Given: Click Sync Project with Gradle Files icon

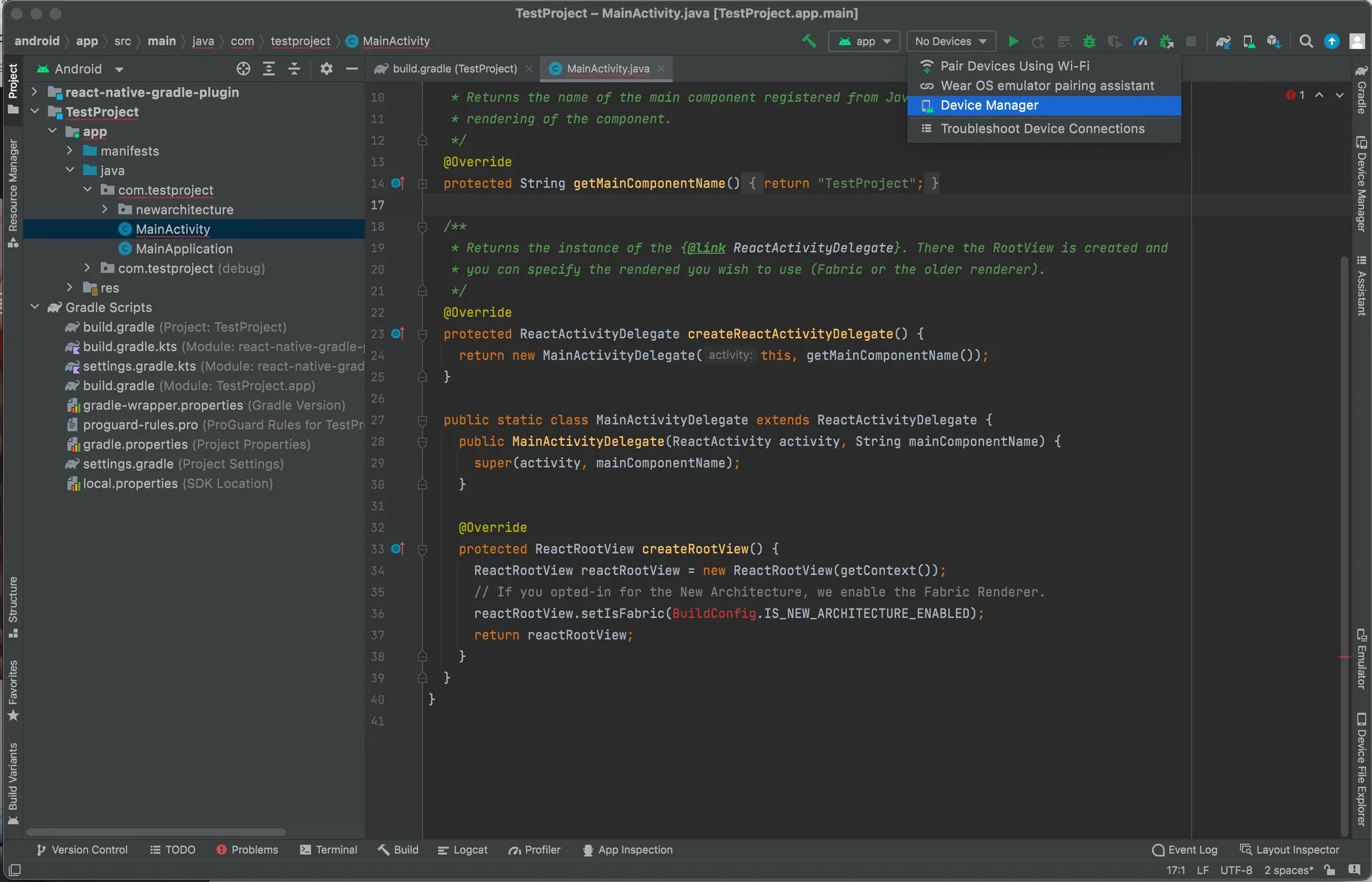Looking at the screenshot, I should 1223,42.
